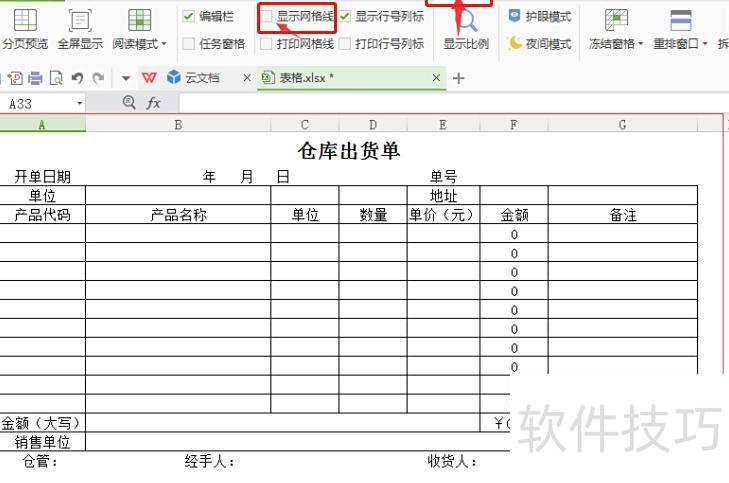729x483 pixels.
Task: Click the 数量 header cell
Action: coord(373,215)
